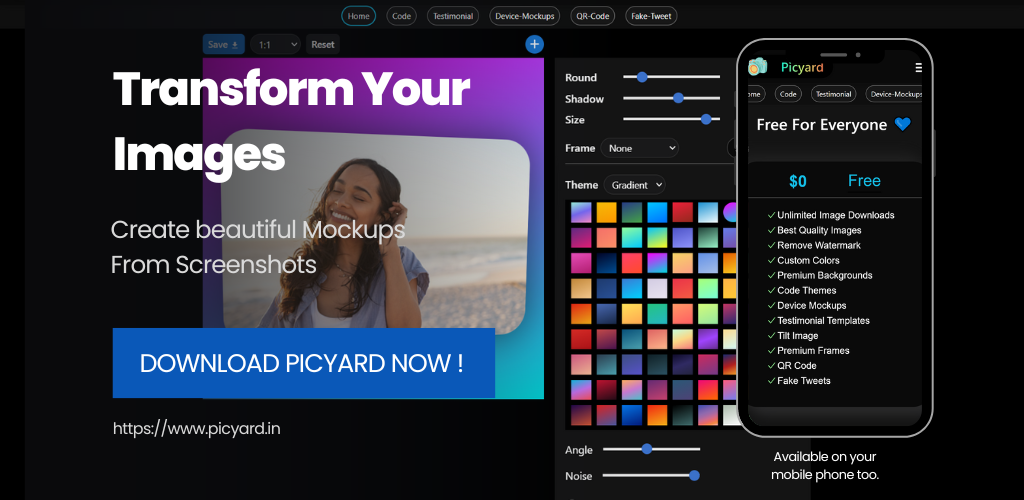Image resolution: width=1024 pixels, height=500 pixels.
Task: Click 'Best Quality Images' feature row
Action: pos(814,230)
